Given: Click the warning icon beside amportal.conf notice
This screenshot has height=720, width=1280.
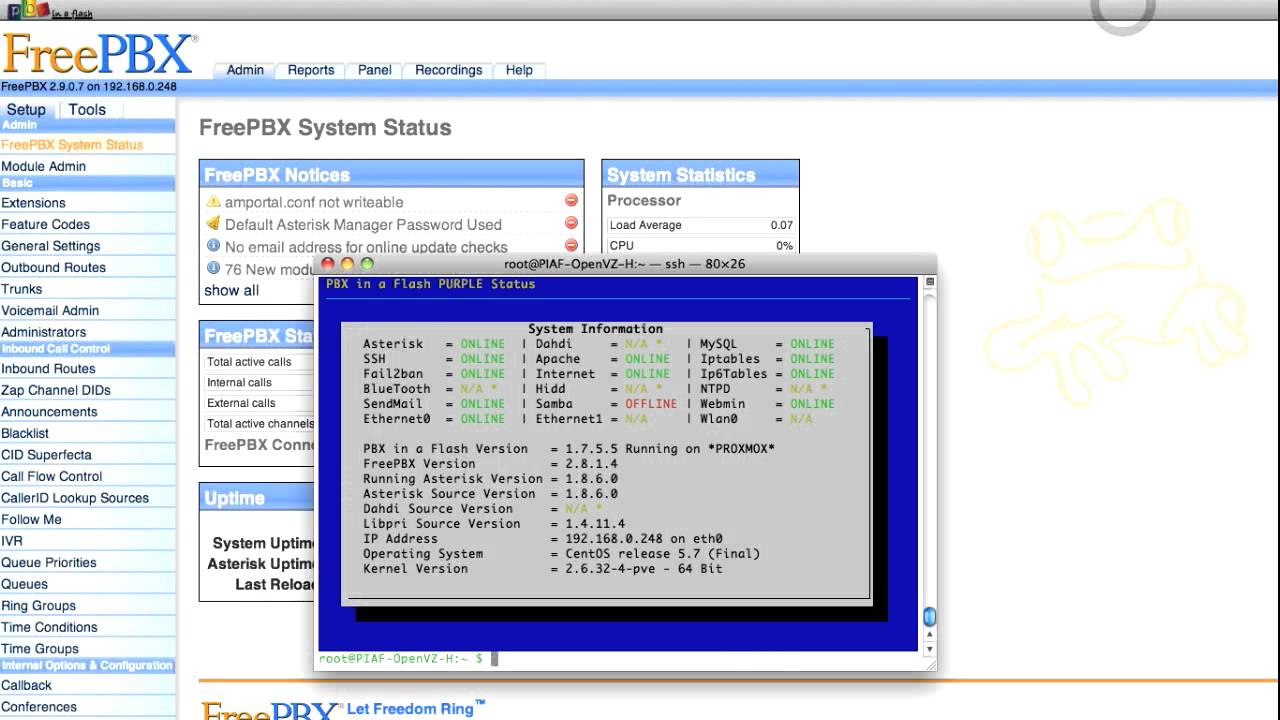Looking at the screenshot, I should tap(213, 201).
